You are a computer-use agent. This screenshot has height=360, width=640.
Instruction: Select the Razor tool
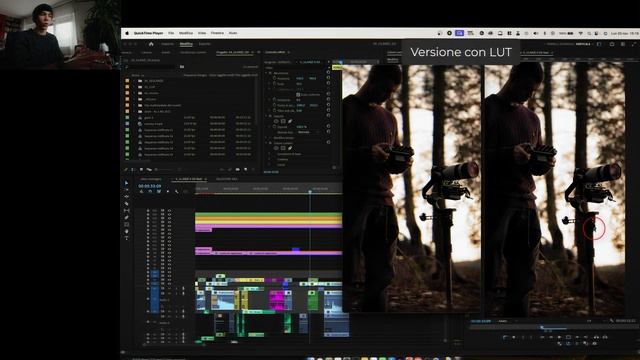[127, 204]
